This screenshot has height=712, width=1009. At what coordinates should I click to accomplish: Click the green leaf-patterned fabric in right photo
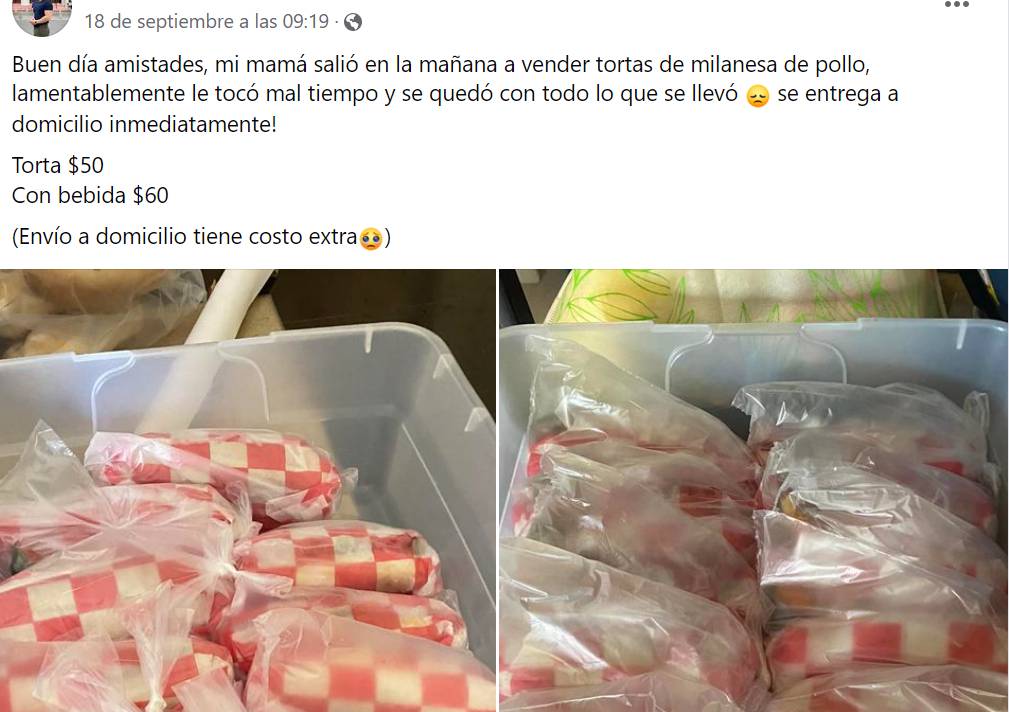tap(740, 296)
